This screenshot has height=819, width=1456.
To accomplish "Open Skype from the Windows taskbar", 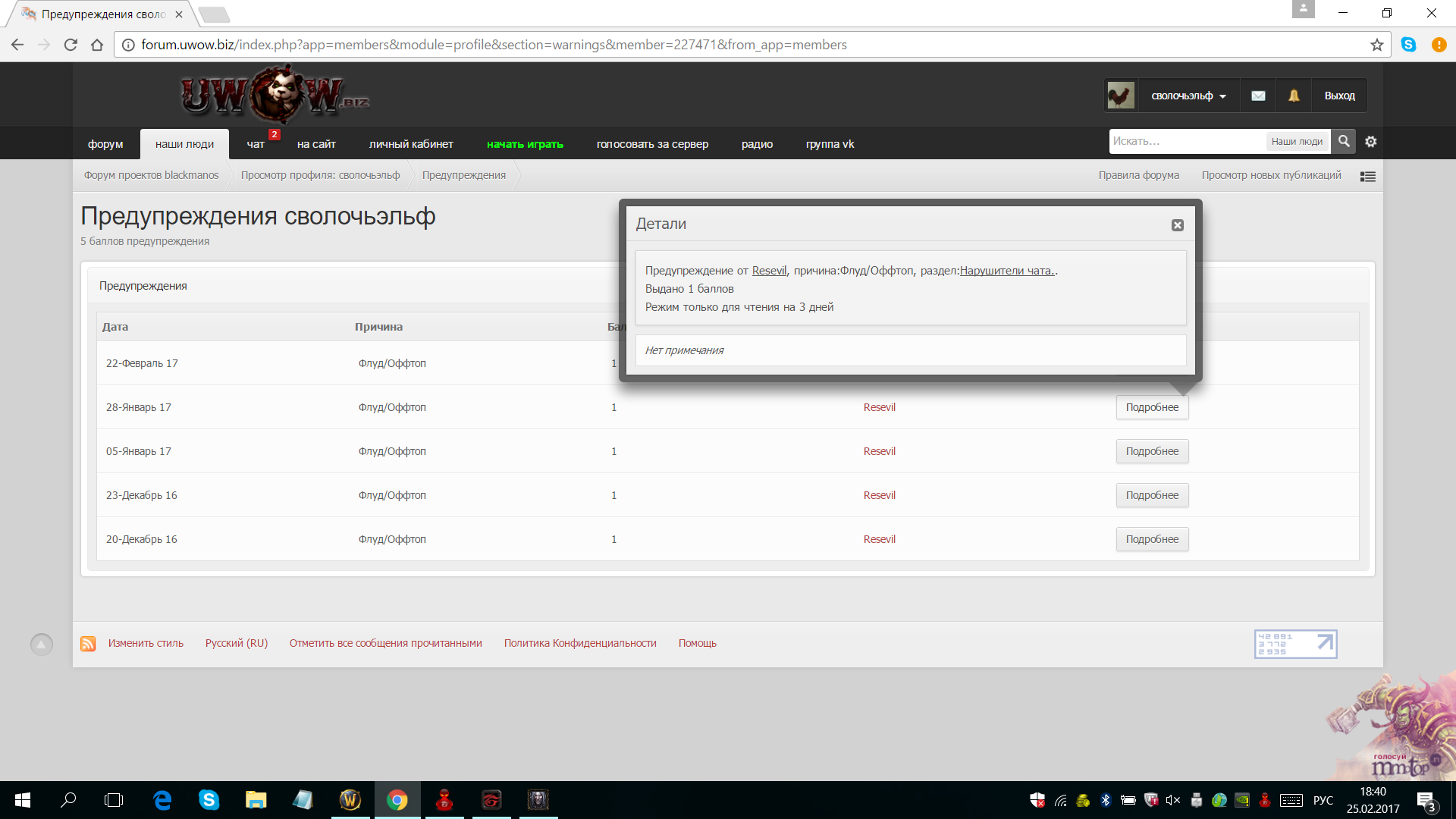I will (209, 800).
